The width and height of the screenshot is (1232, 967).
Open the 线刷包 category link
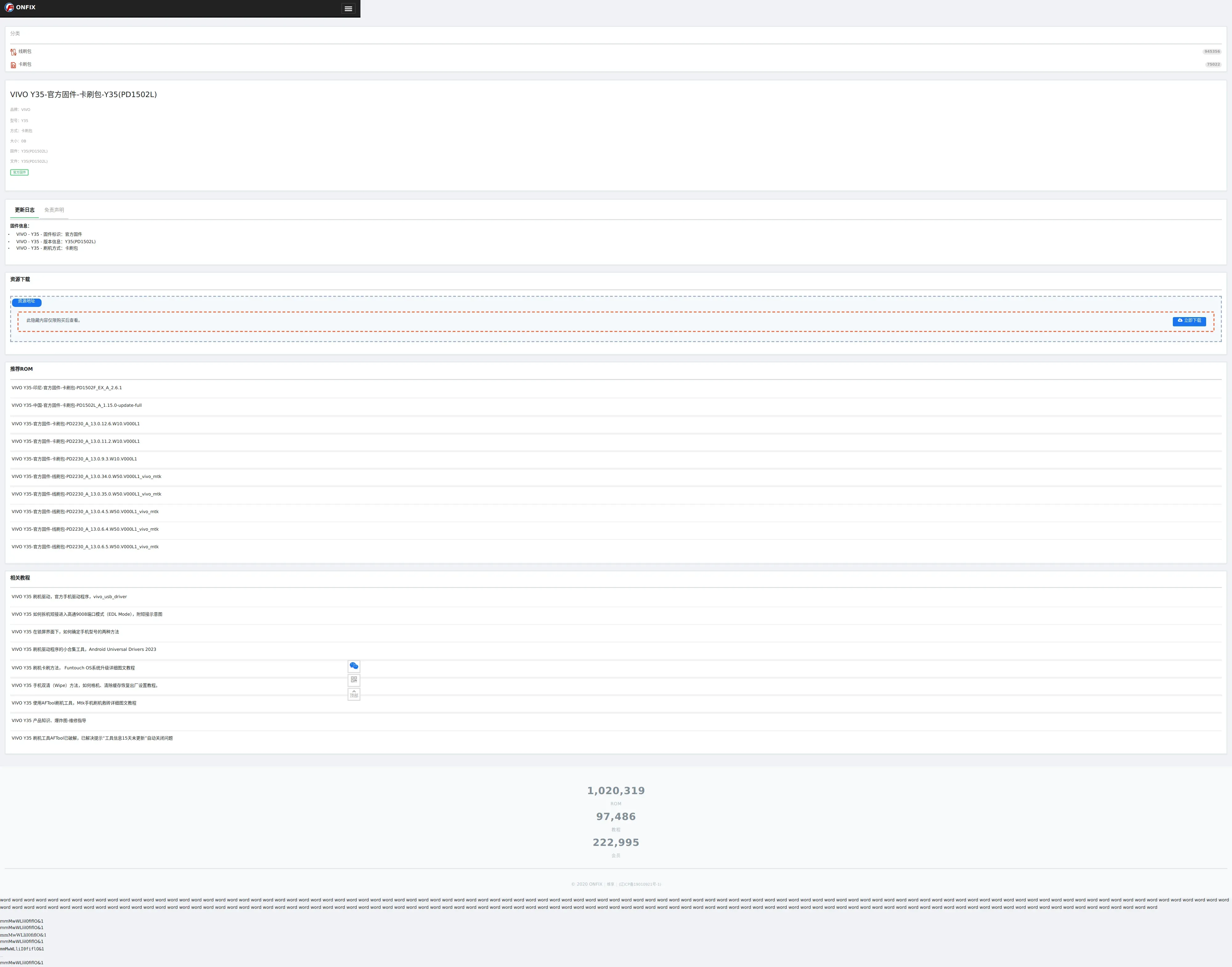[25, 51]
